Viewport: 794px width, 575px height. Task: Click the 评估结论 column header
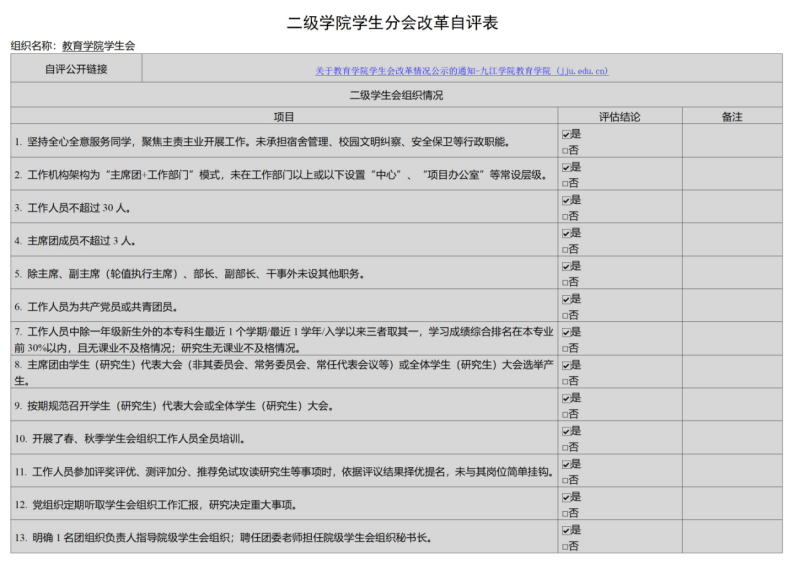click(x=620, y=117)
